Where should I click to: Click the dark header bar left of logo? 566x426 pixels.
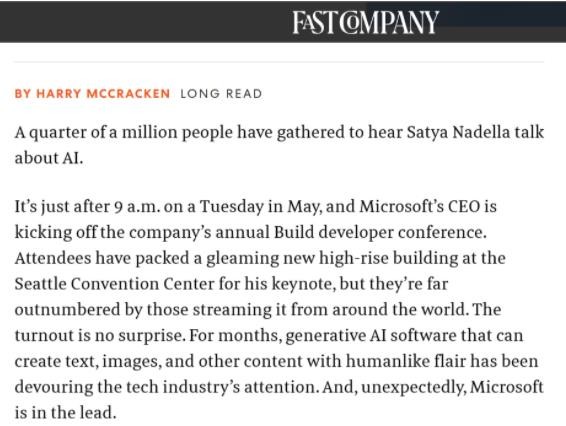point(144,22)
